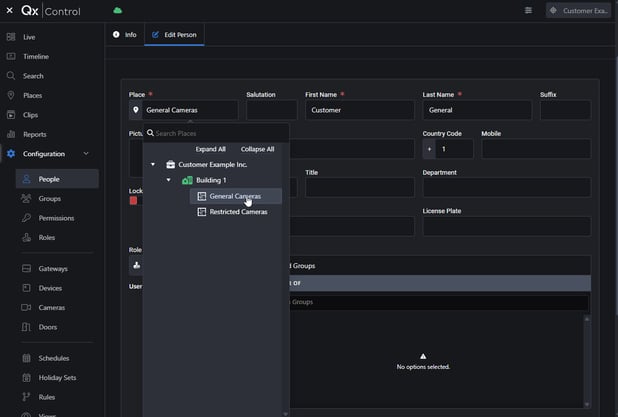Open Cameras icon in sidebar
This screenshot has width=618, height=417.
point(26,307)
